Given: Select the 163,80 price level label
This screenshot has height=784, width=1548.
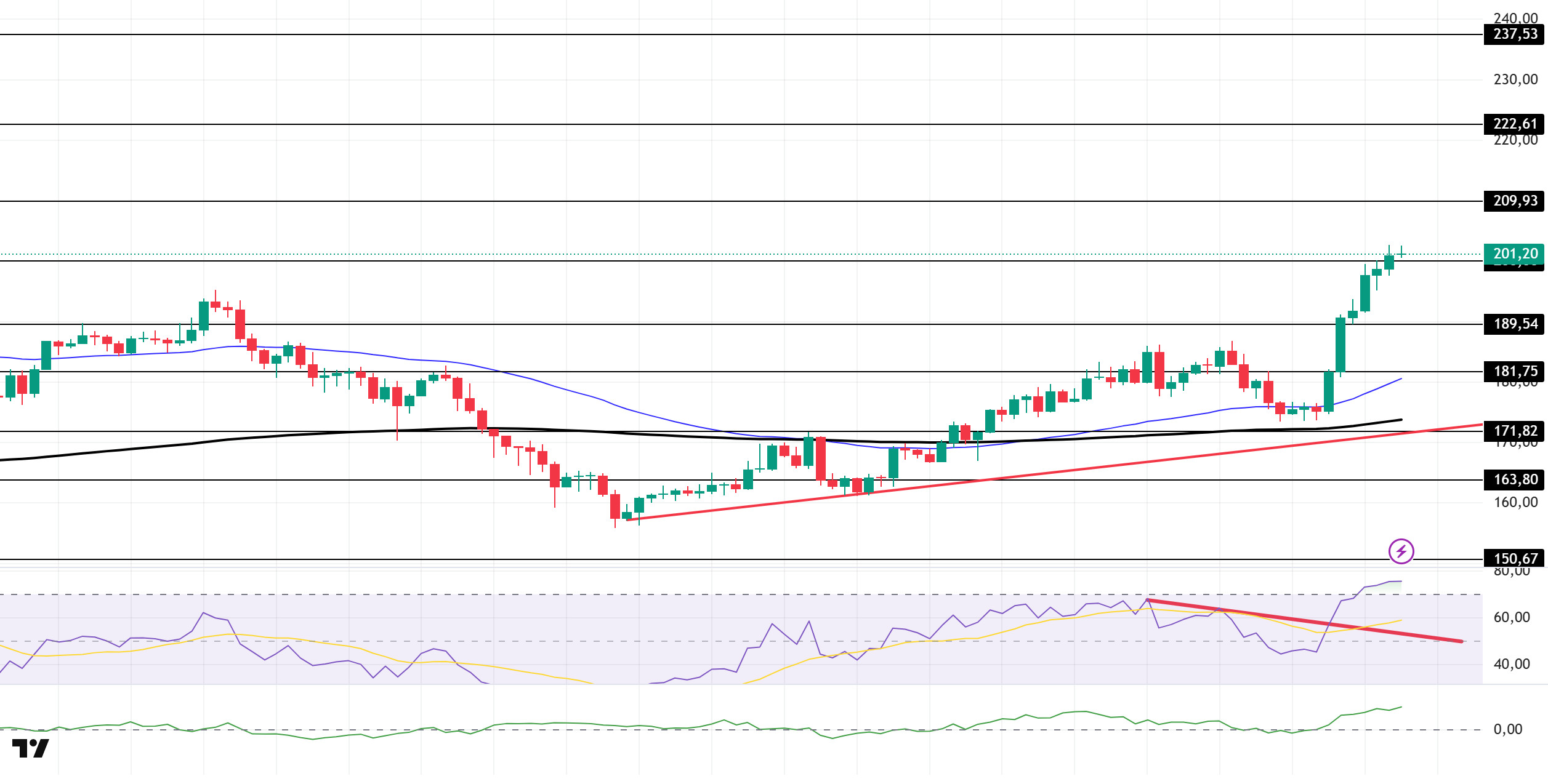Looking at the screenshot, I should (1514, 480).
